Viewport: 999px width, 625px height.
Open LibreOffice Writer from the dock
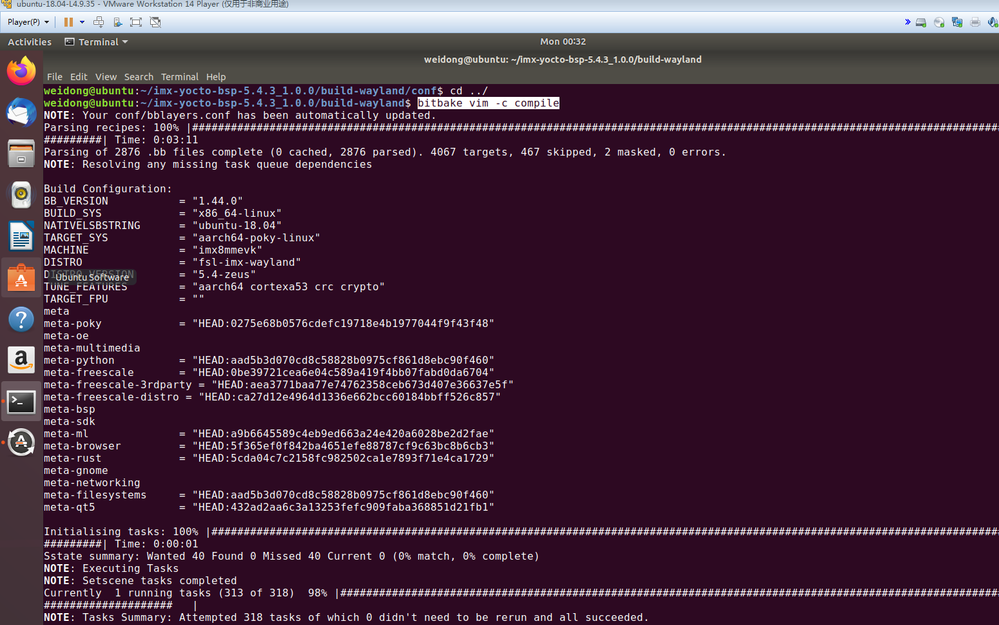tap(21, 236)
